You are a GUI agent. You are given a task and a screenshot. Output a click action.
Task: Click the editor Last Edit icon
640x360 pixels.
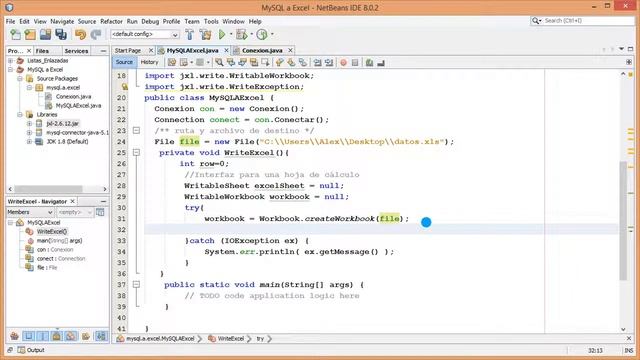(x=172, y=62)
